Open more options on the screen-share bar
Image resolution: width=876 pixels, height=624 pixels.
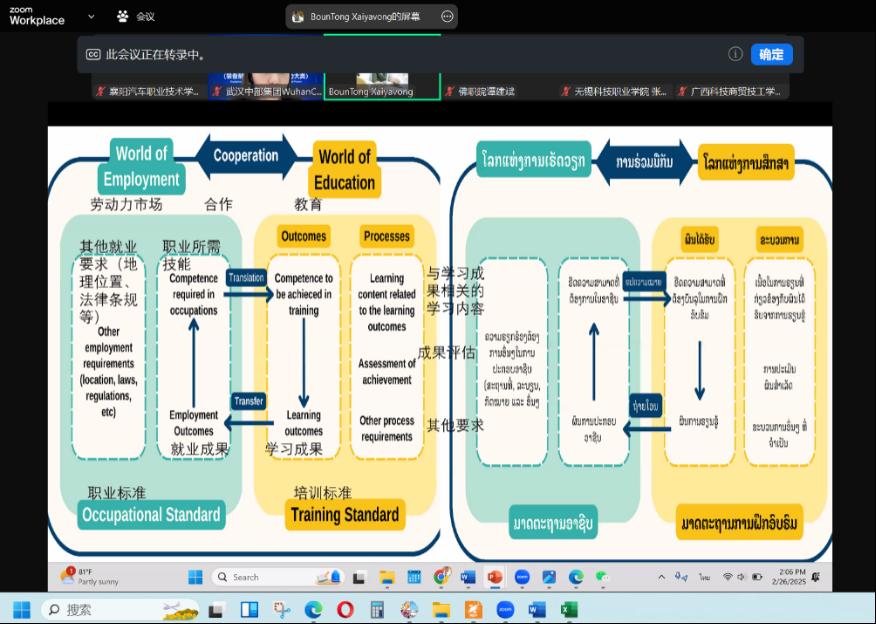pos(447,16)
